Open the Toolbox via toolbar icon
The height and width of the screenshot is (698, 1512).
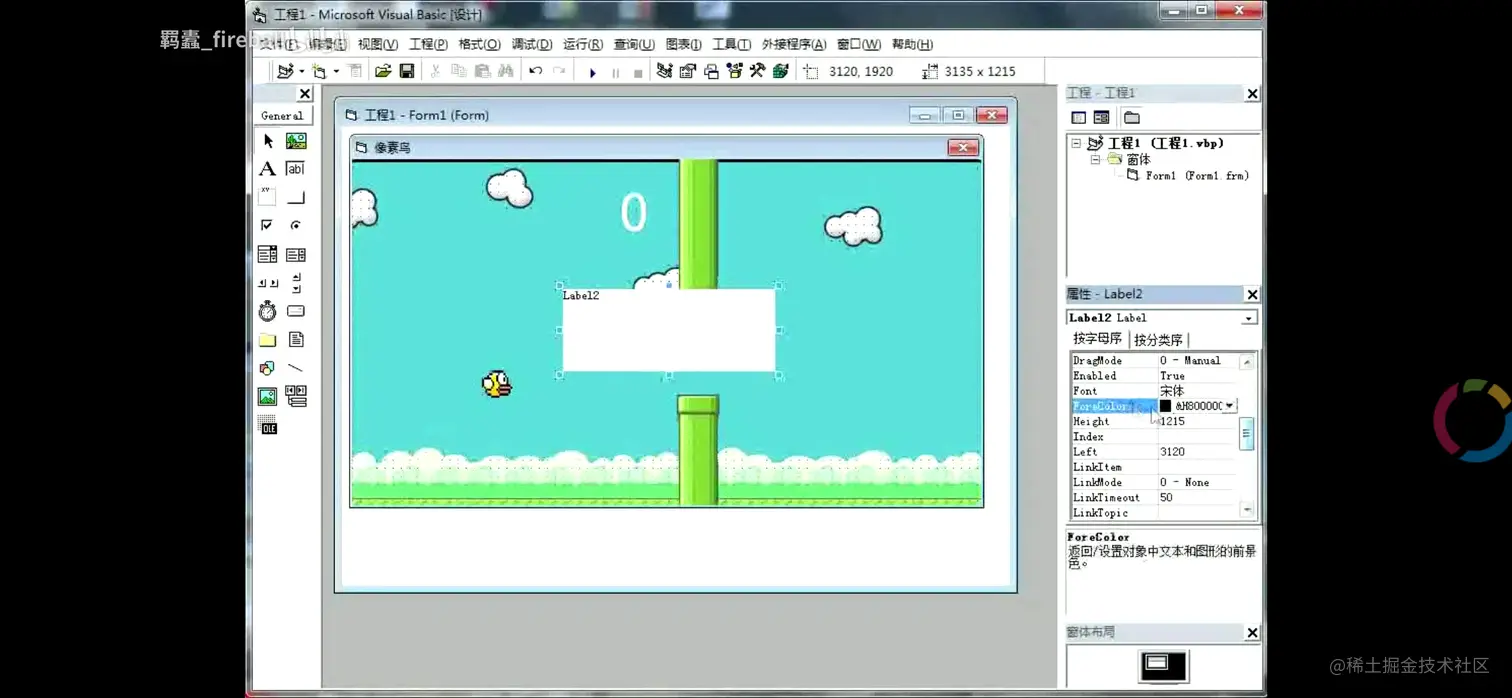click(x=758, y=71)
